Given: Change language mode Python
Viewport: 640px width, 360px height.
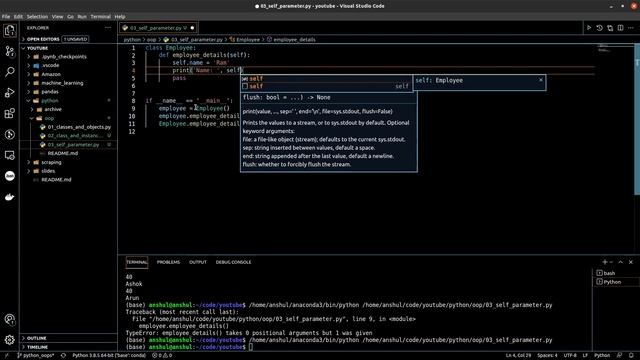Looking at the screenshot, I should tap(602, 356).
